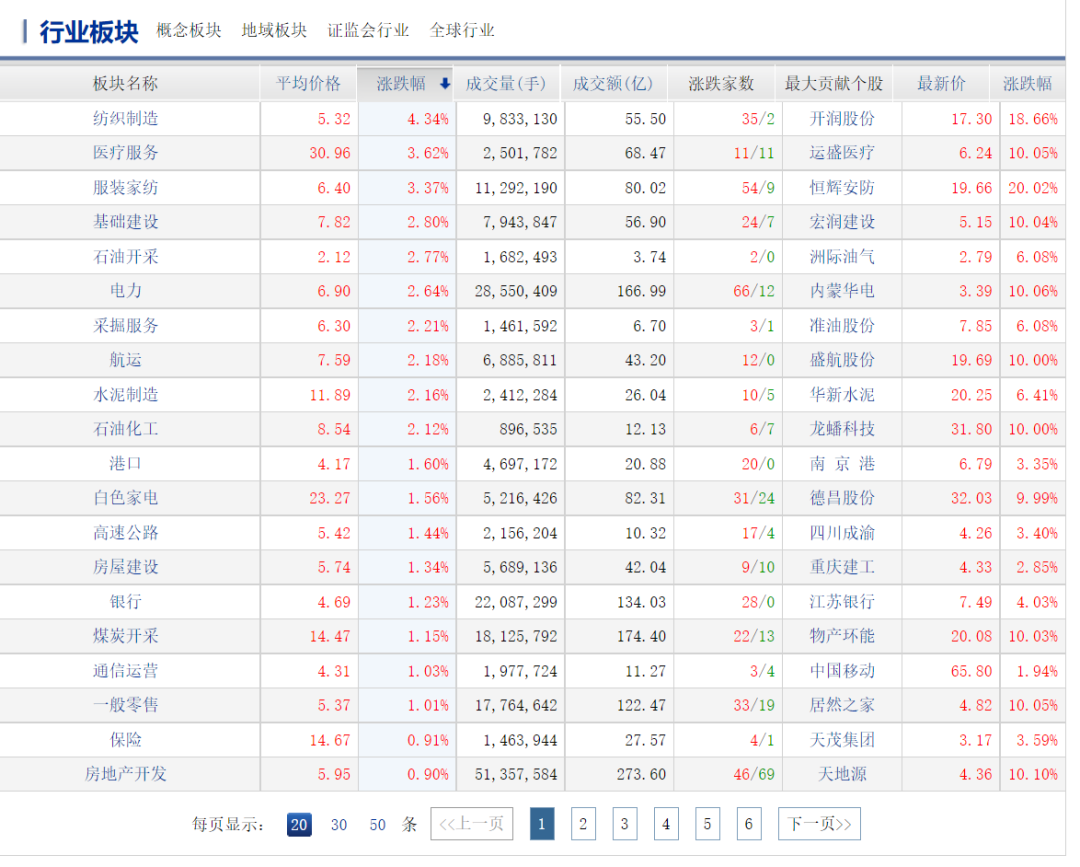Click the 医疗服务 sector name

126,153
